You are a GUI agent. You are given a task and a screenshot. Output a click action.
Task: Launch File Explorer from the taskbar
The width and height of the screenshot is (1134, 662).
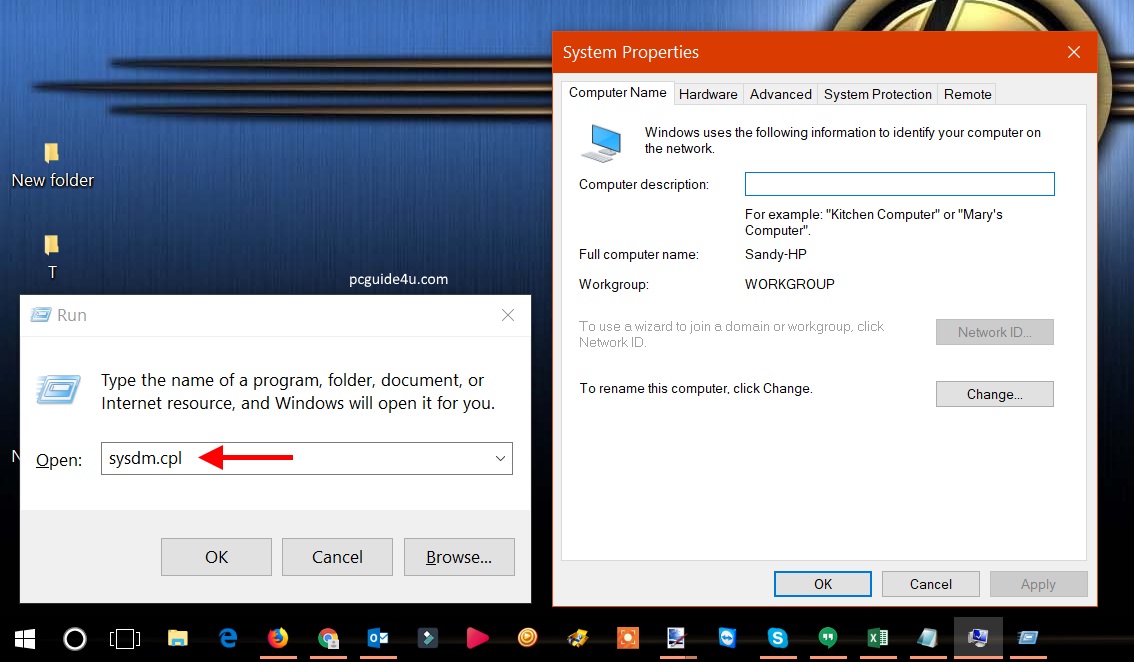(178, 638)
